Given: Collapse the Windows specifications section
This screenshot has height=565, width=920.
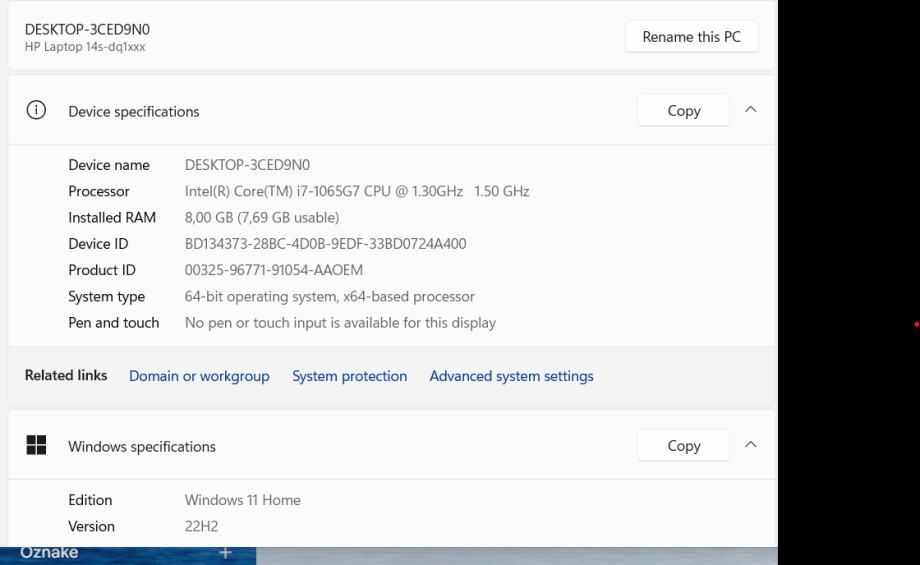Looking at the screenshot, I should point(750,445).
